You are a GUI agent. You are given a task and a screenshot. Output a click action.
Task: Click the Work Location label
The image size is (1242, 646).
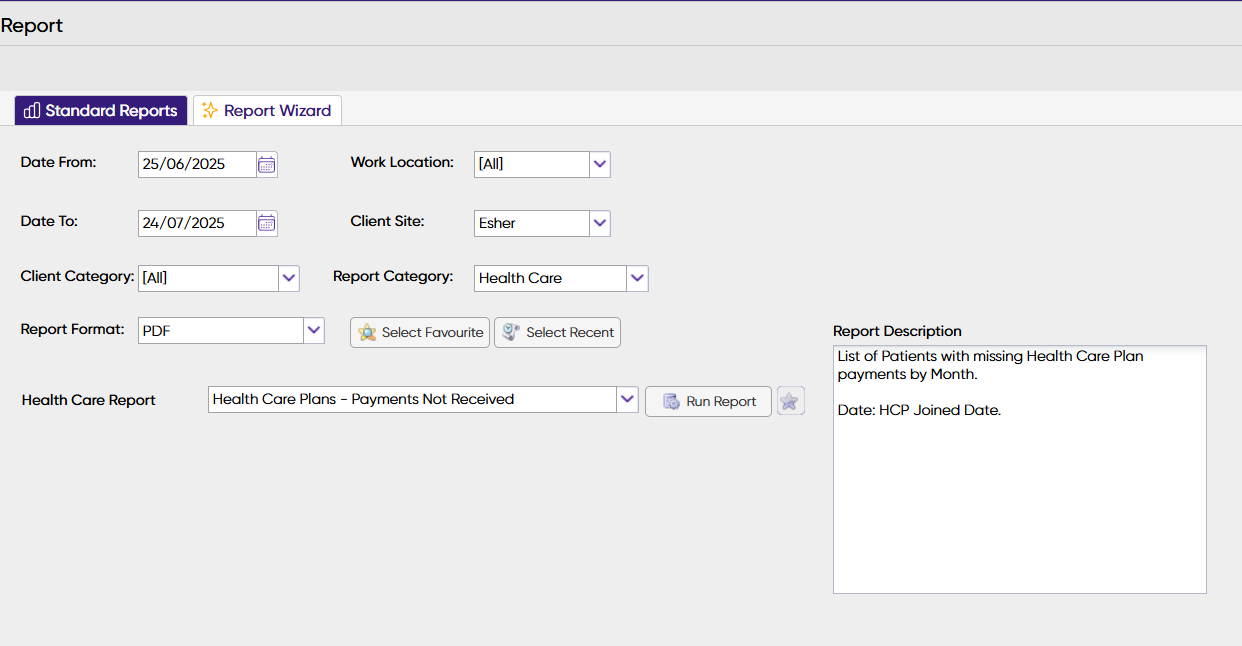click(402, 162)
